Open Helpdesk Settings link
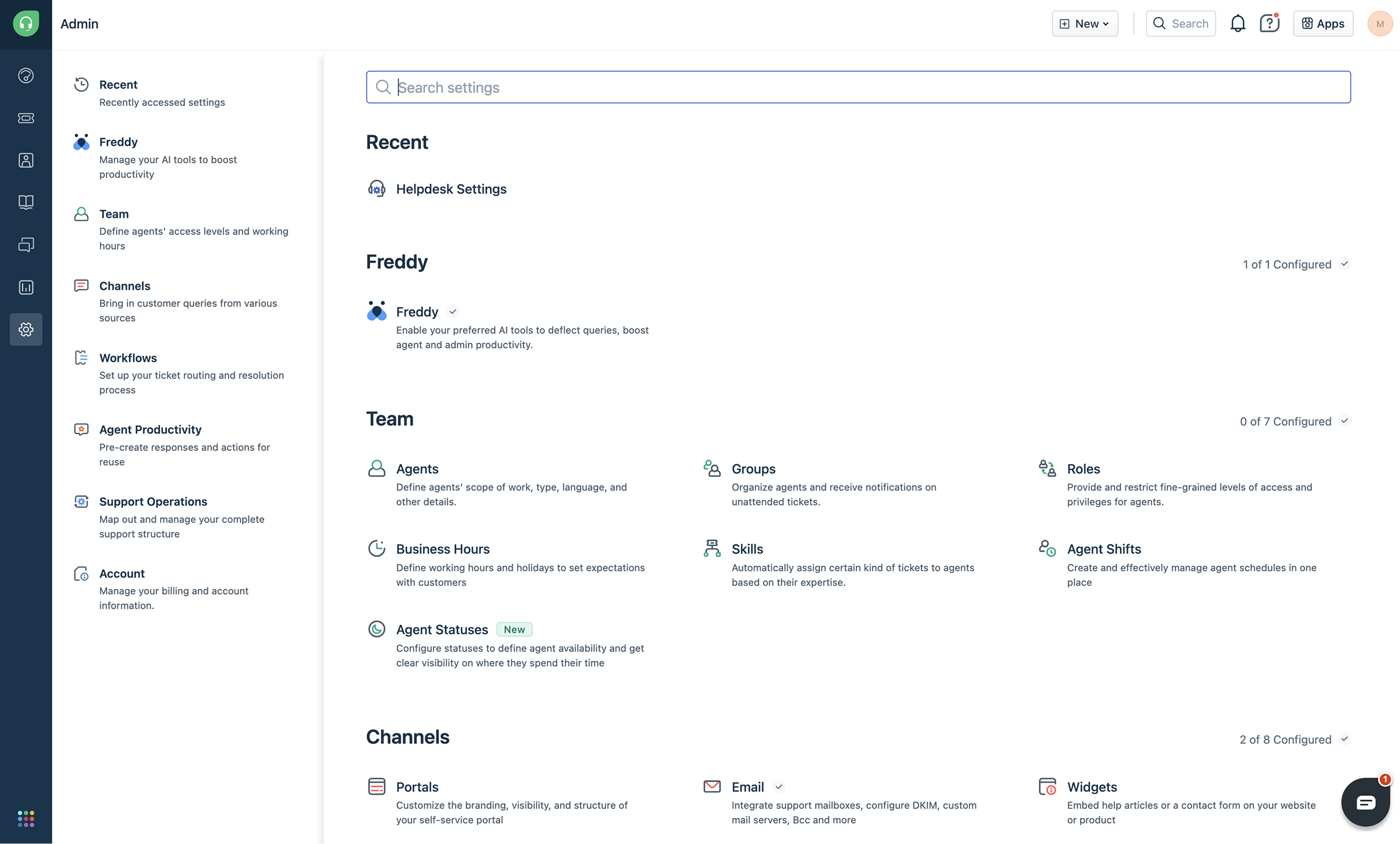 pos(450,189)
